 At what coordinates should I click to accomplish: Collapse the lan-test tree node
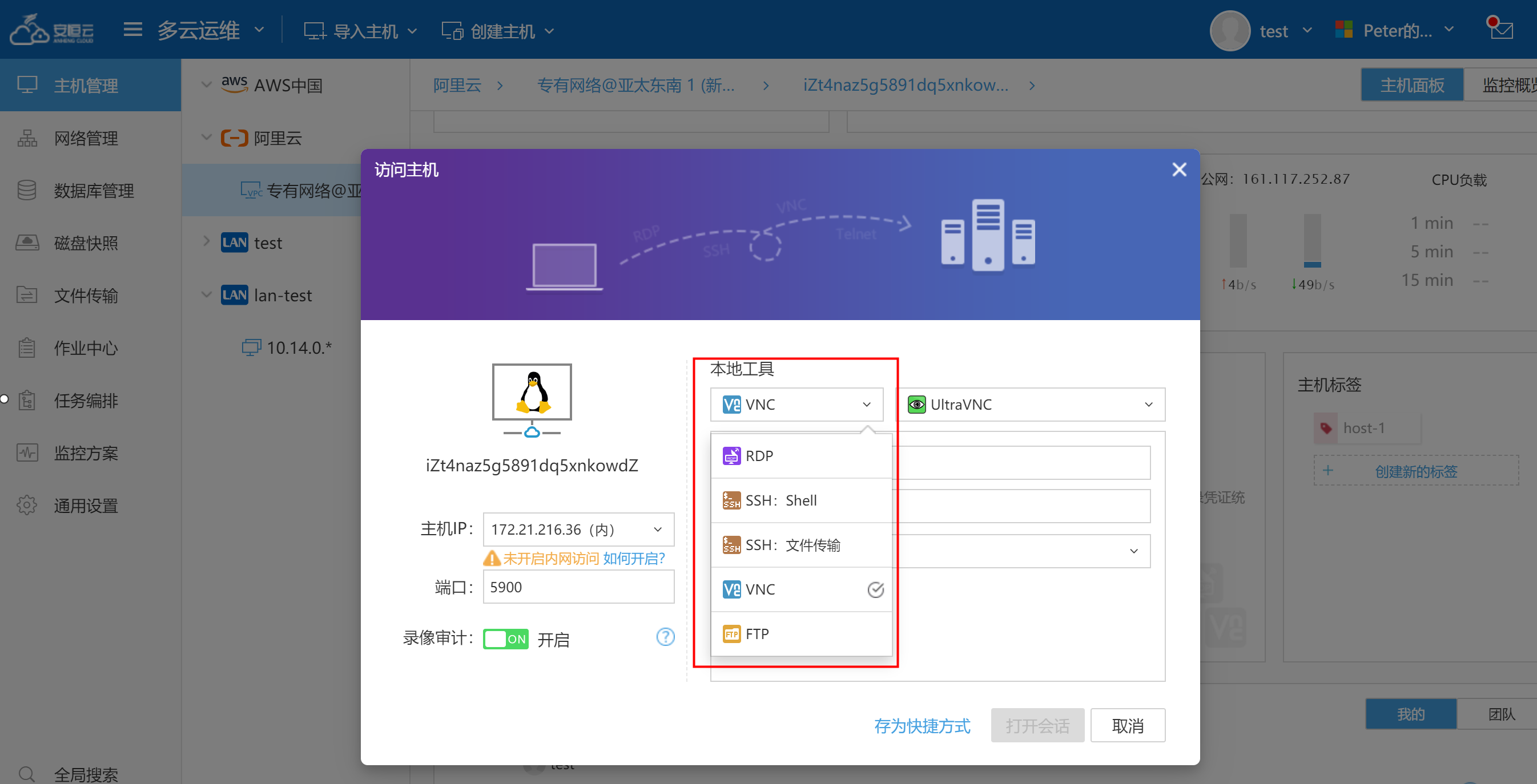point(207,294)
